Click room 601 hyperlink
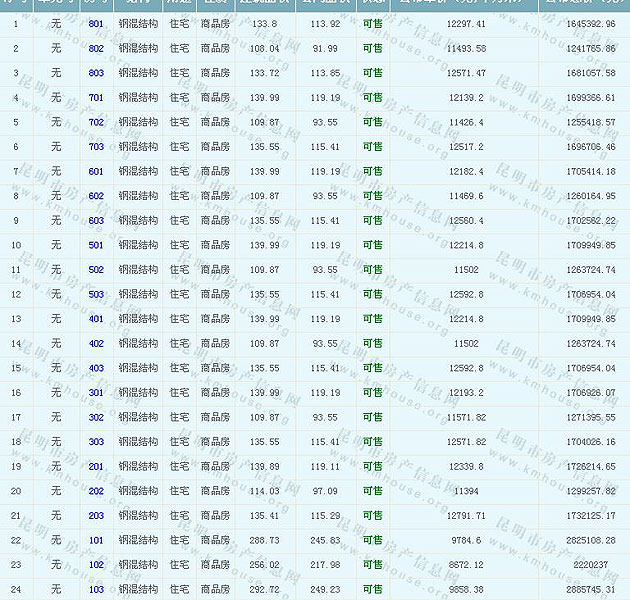 96,171
